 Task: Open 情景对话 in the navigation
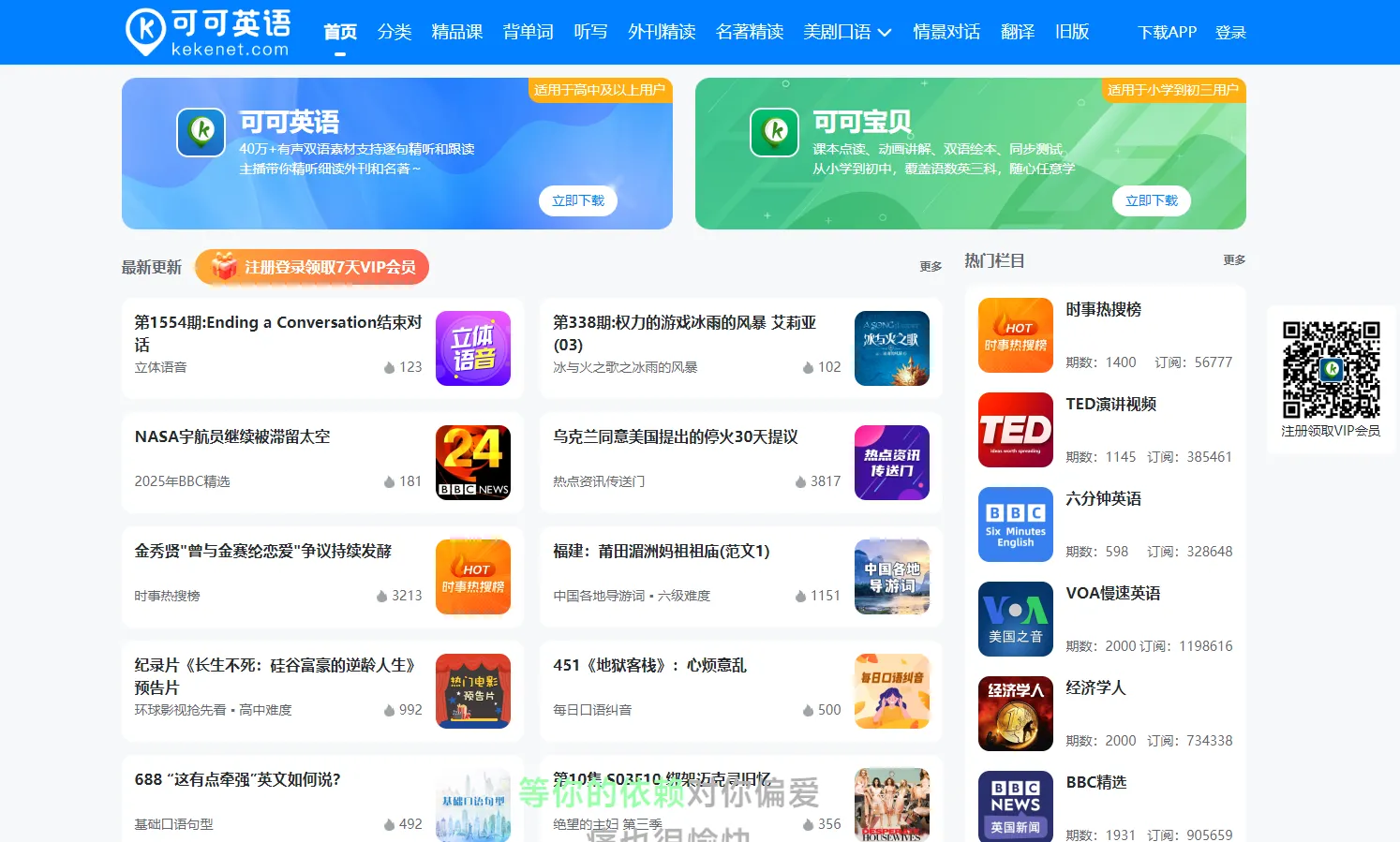coord(946,32)
